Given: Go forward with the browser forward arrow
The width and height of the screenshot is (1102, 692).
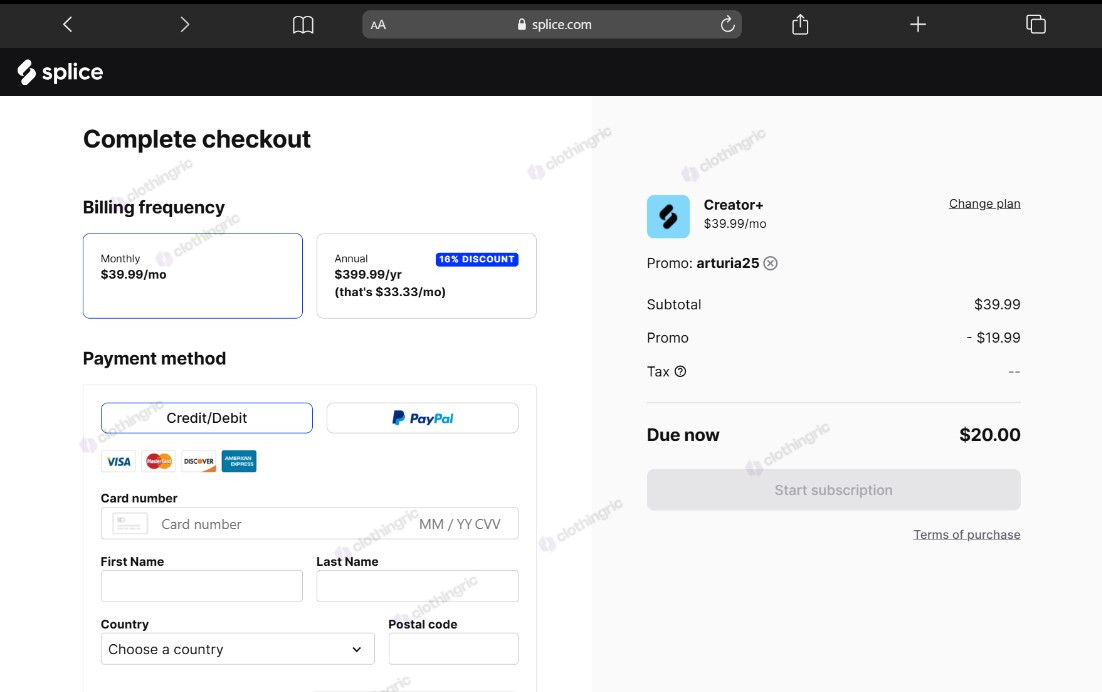Looking at the screenshot, I should pos(185,25).
